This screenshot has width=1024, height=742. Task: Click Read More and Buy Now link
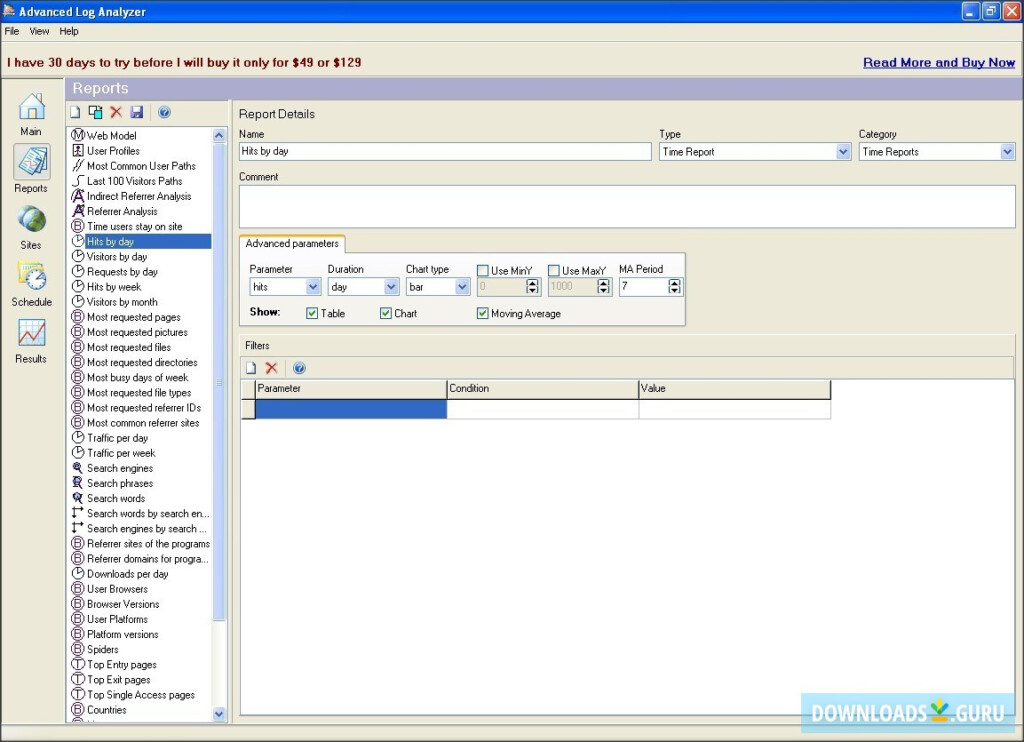point(938,63)
